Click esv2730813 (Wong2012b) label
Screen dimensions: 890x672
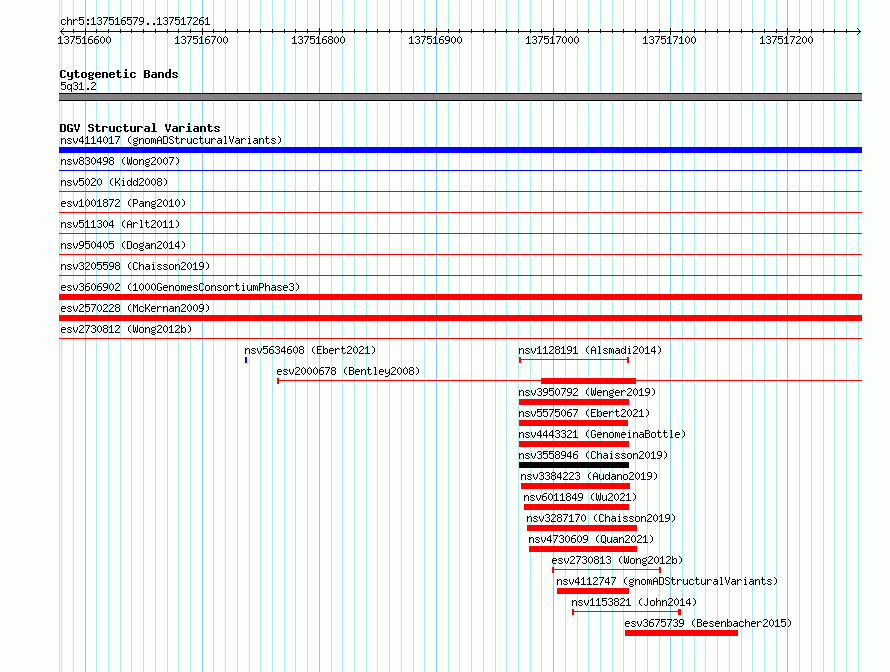[617, 560]
